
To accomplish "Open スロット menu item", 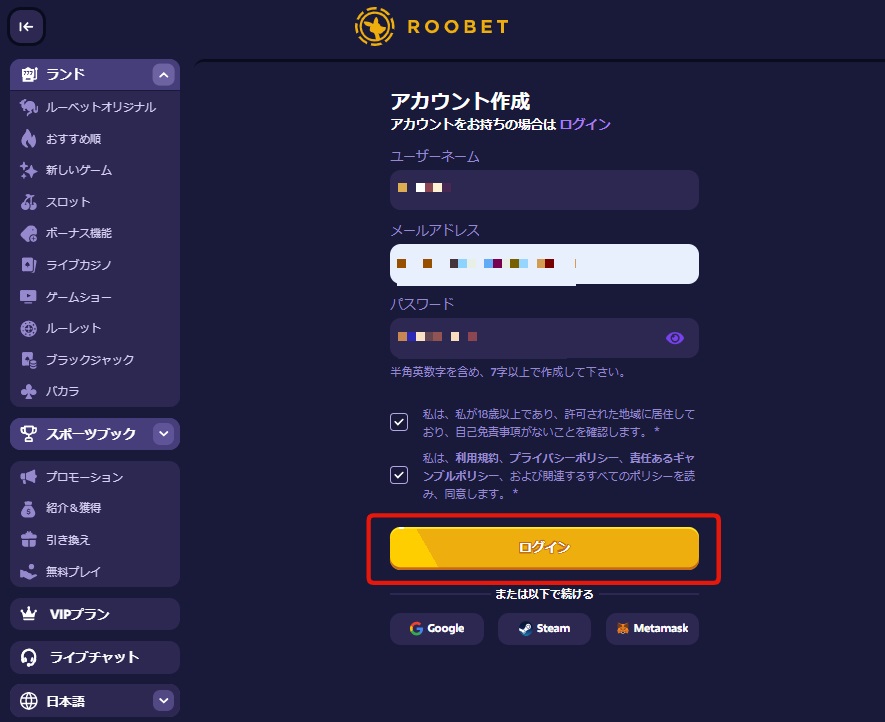I will pyautogui.click(x=95, y=202).
